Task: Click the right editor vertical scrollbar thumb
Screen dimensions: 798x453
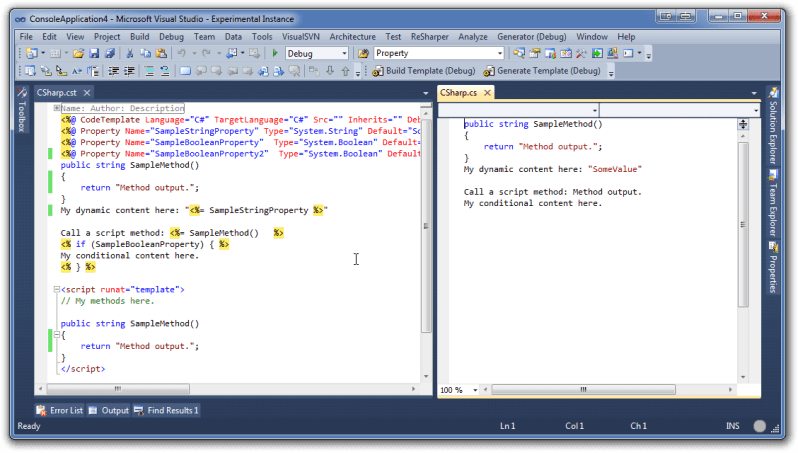Action: 743,224
